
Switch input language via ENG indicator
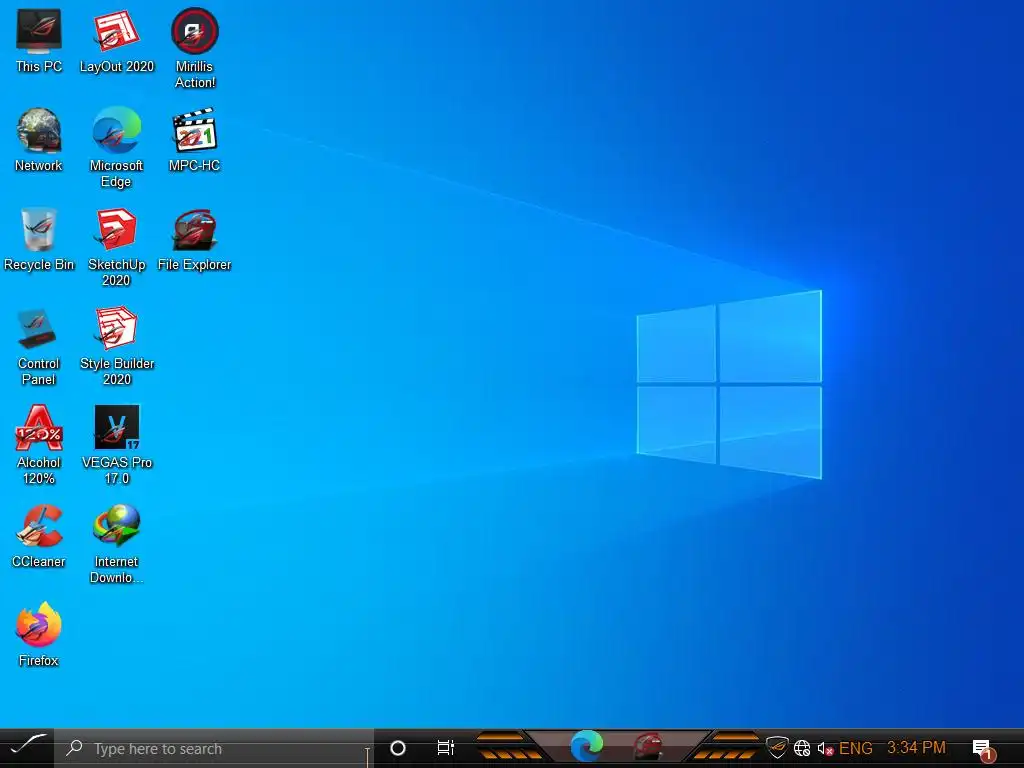point(856,748)
